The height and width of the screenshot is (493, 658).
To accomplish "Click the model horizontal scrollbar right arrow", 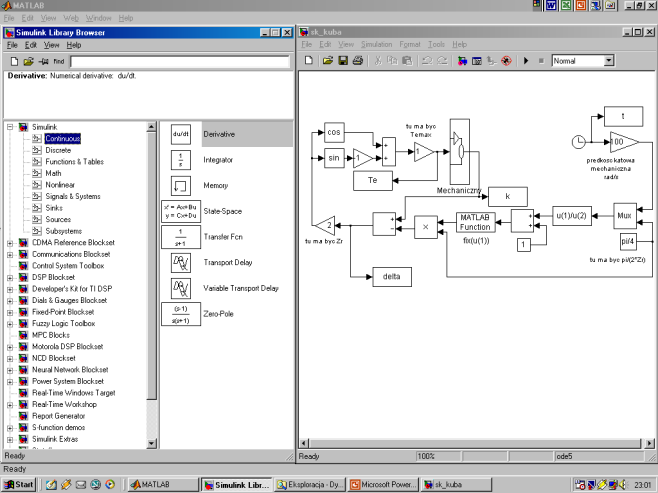I will coord(650,443).
